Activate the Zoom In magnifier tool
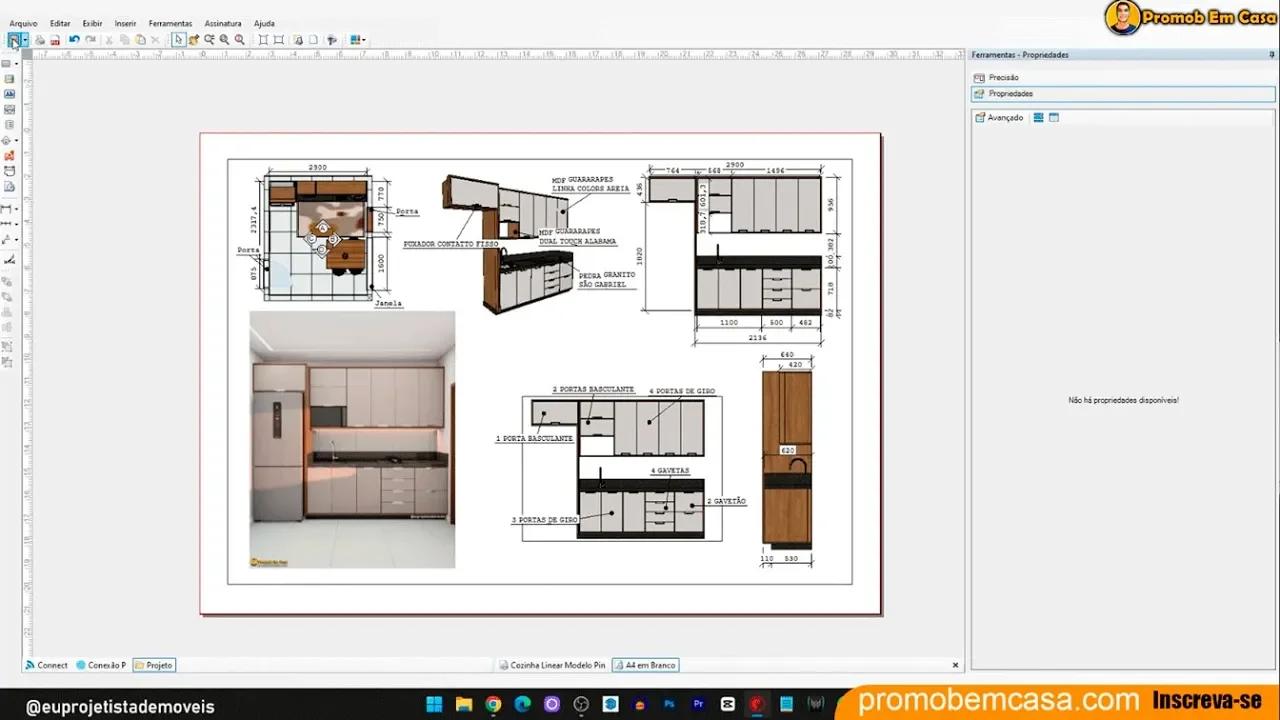The width and height of the screenshot is (1280, 720). tap(223, 40)
